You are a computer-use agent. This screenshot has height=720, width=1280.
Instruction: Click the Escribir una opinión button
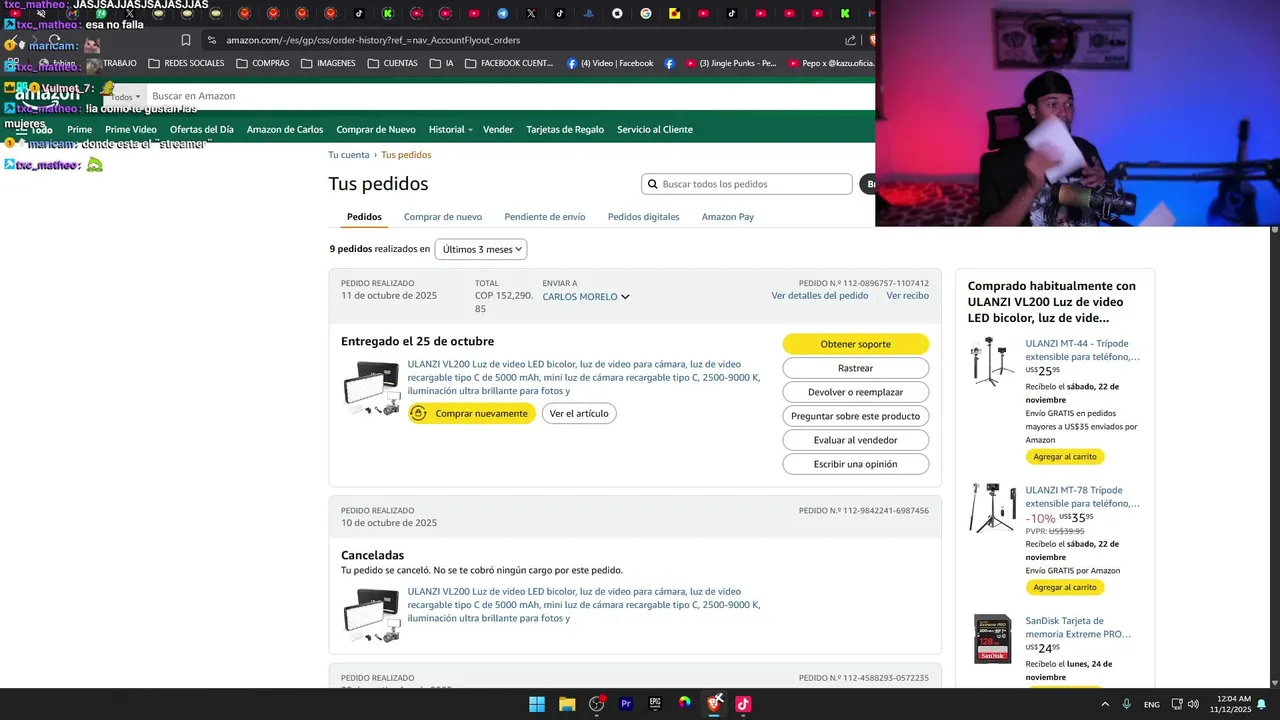[x=855, y=464]
